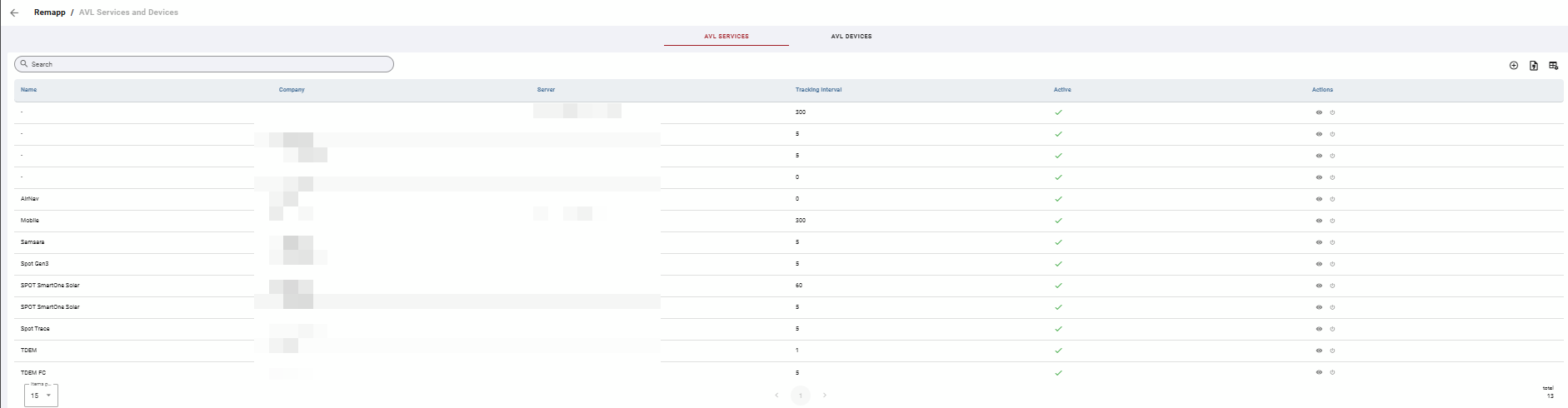Select the AirNav name cell
Image resolution: width=1568 pixels, height=408 pixels.
(30, 199)
